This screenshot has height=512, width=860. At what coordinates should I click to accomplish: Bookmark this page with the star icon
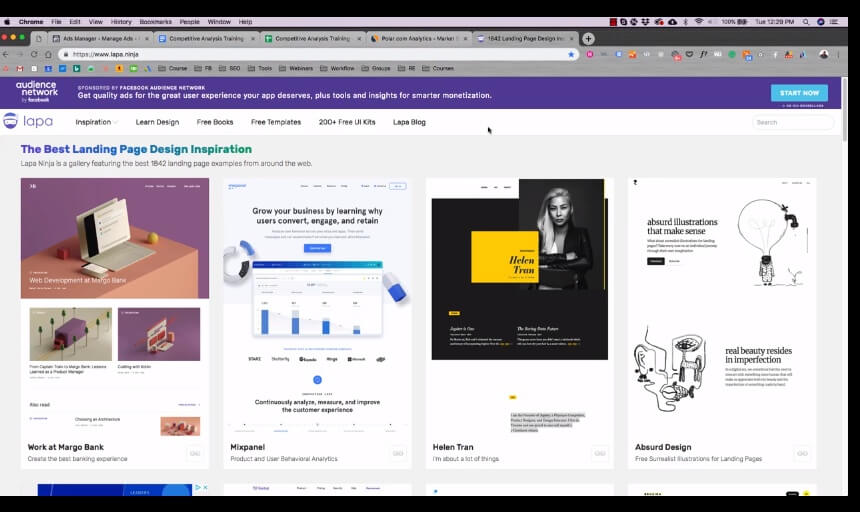[x=571, y=54]
